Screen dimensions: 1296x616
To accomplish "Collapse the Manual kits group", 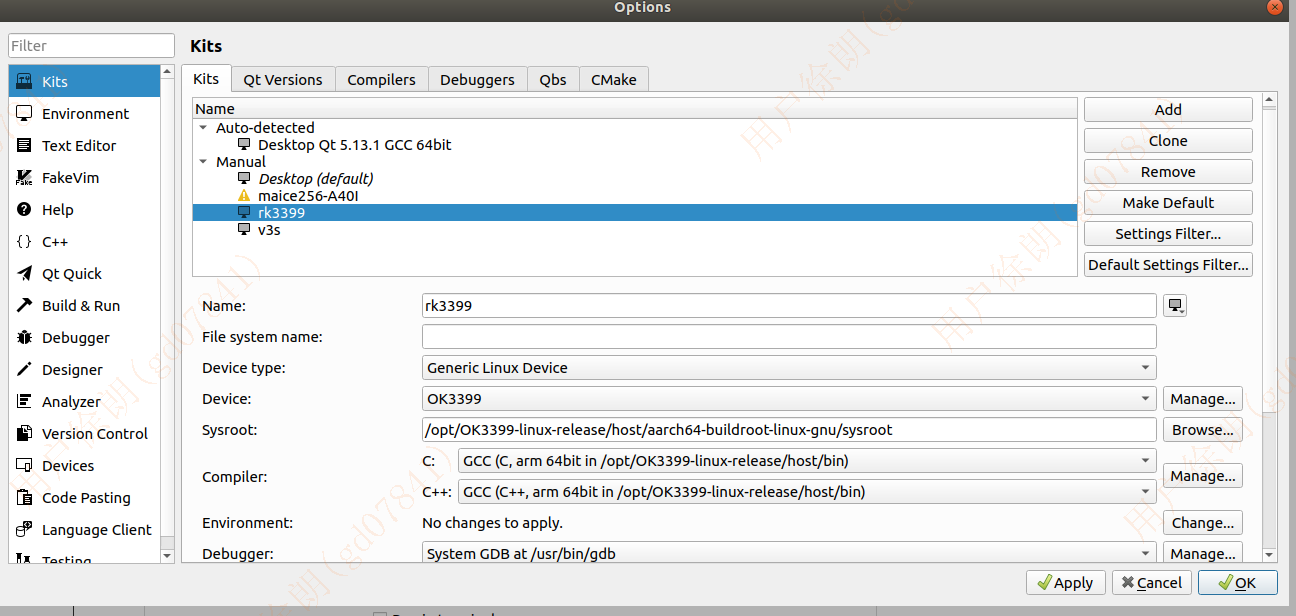I will click(x=204, y=162).
